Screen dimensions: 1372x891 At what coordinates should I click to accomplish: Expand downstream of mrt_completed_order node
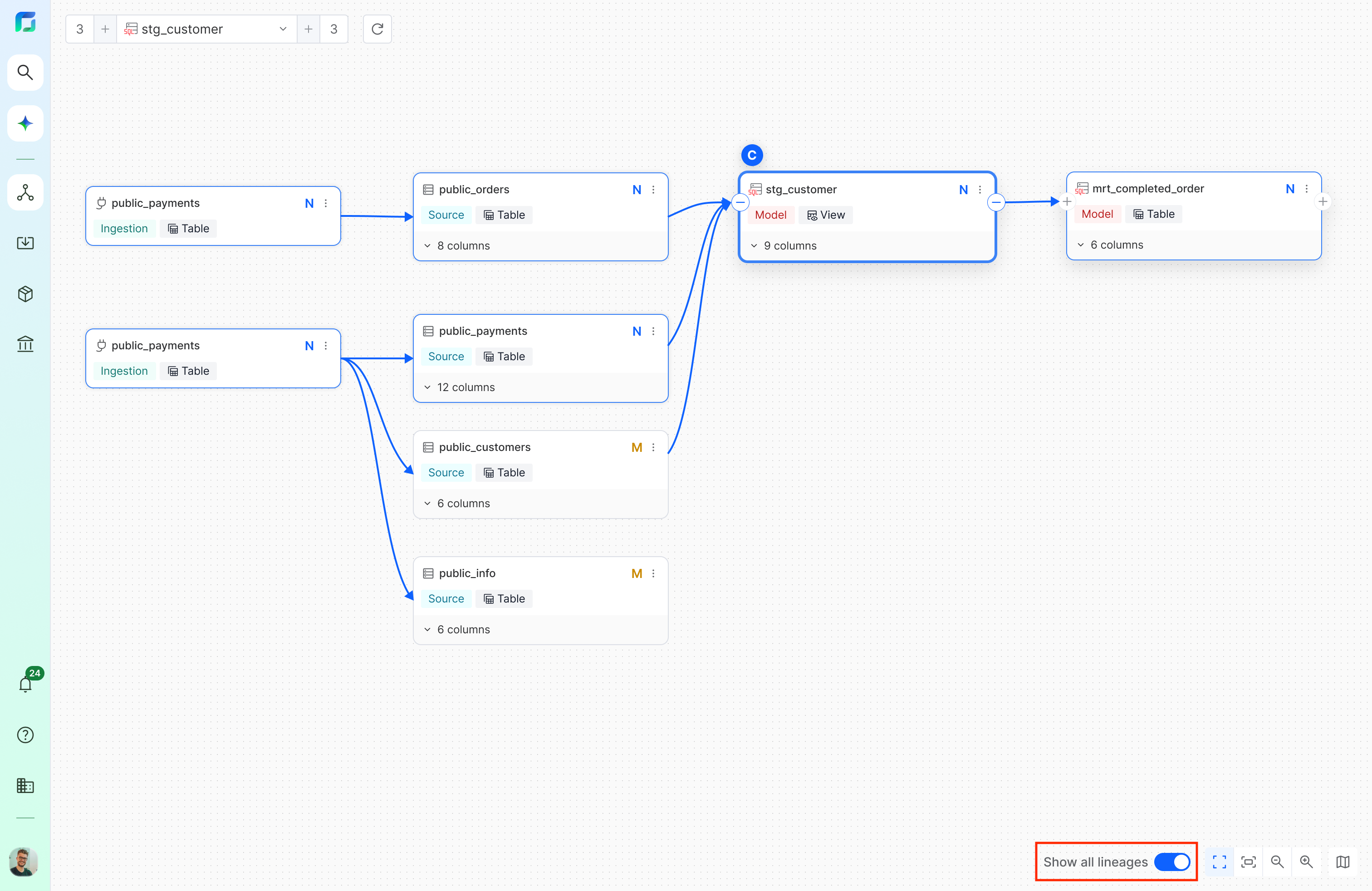1323,202
